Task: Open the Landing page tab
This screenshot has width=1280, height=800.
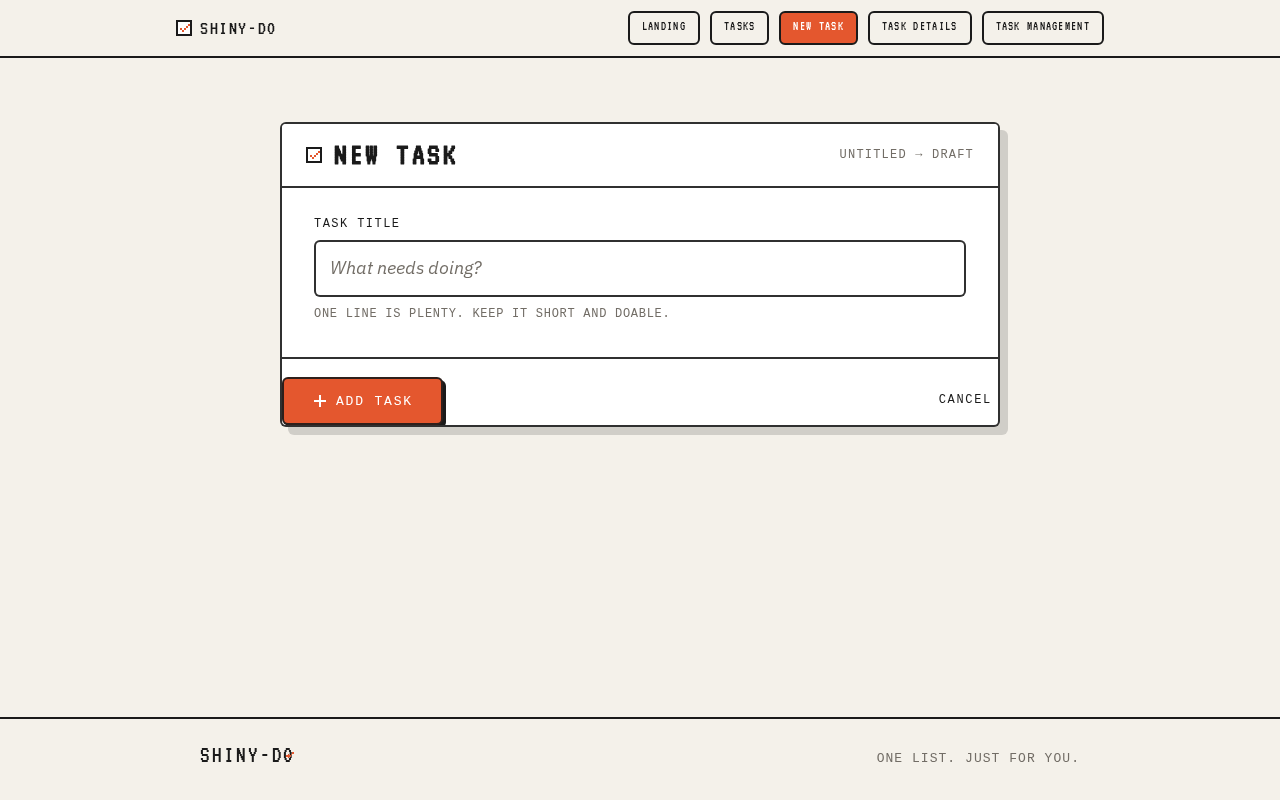Action: pyautogui.click(x=664, y=28)
